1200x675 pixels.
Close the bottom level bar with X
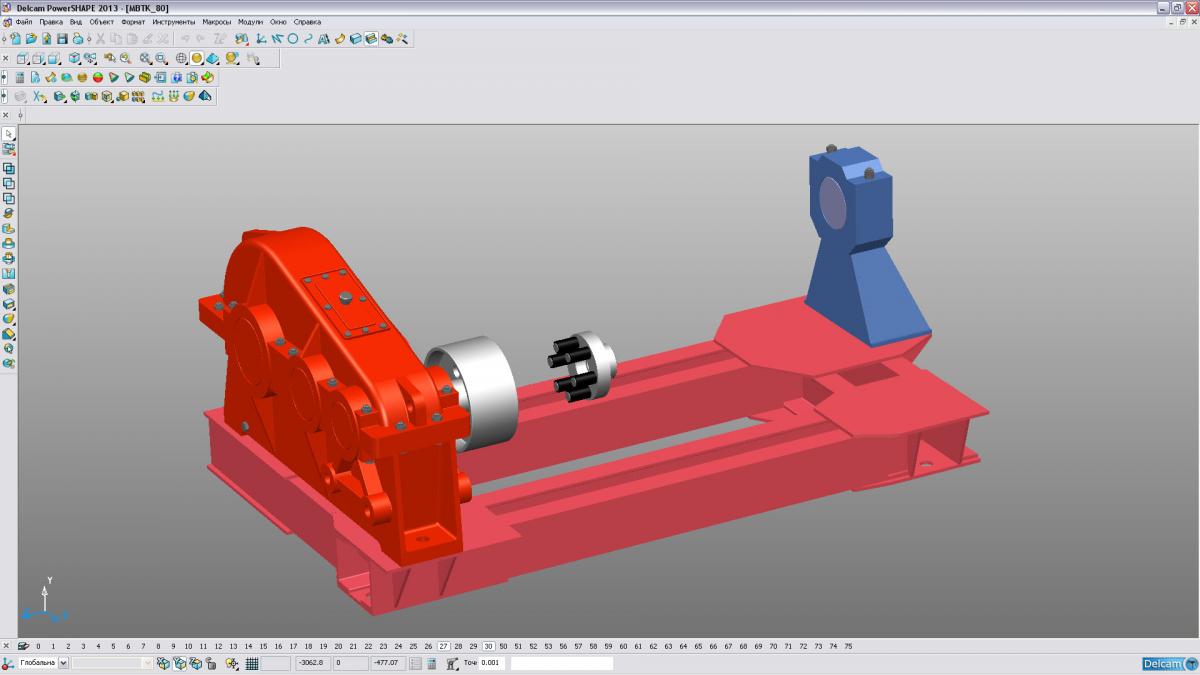(6, 646)
